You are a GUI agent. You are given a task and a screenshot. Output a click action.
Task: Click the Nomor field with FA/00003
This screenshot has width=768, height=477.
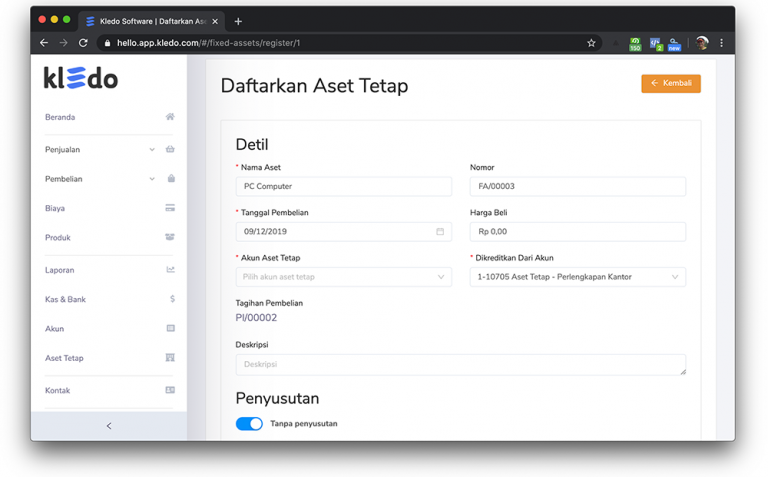pyautogui.click(x=577, y=186)
